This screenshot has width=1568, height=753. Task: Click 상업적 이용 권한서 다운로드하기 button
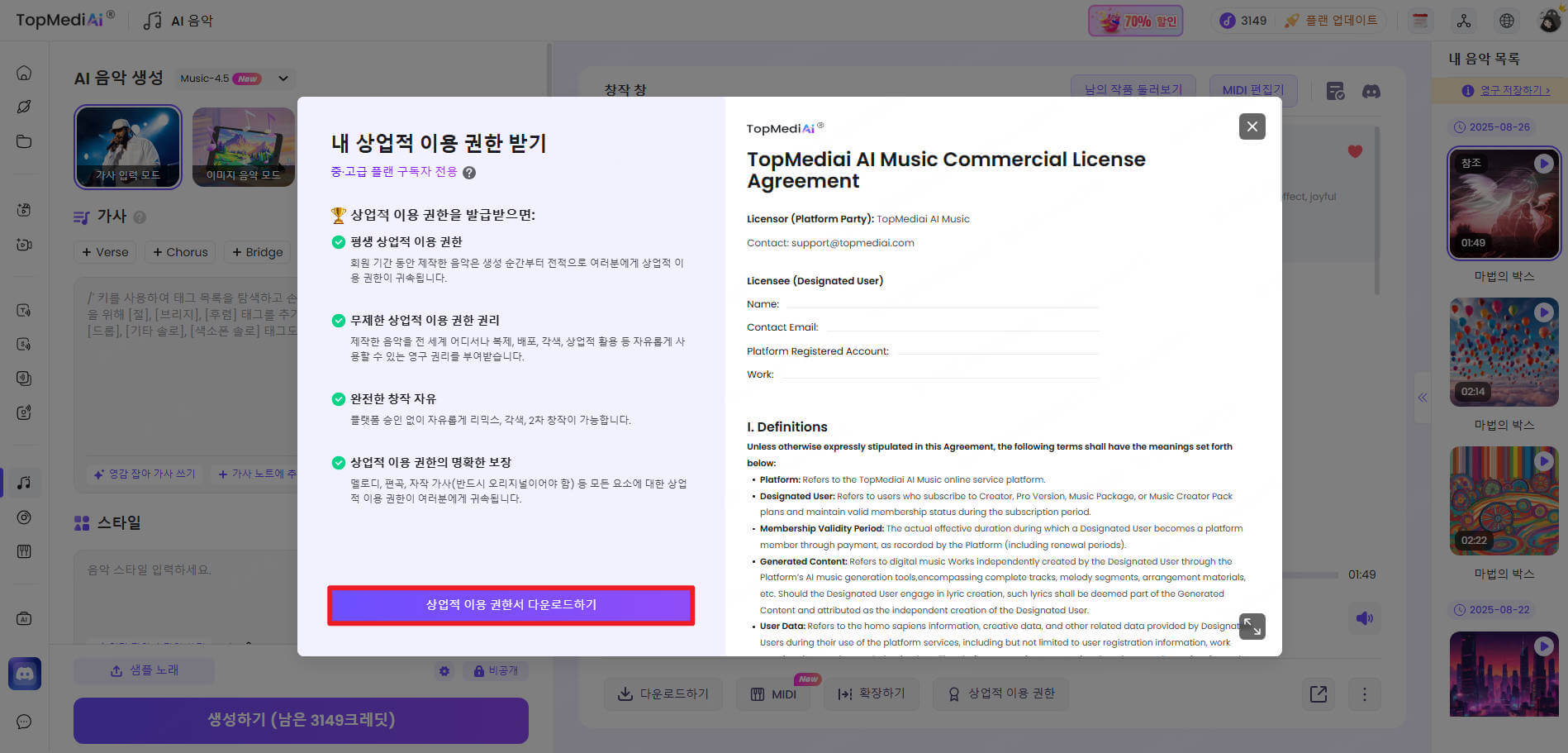point(511,605)
